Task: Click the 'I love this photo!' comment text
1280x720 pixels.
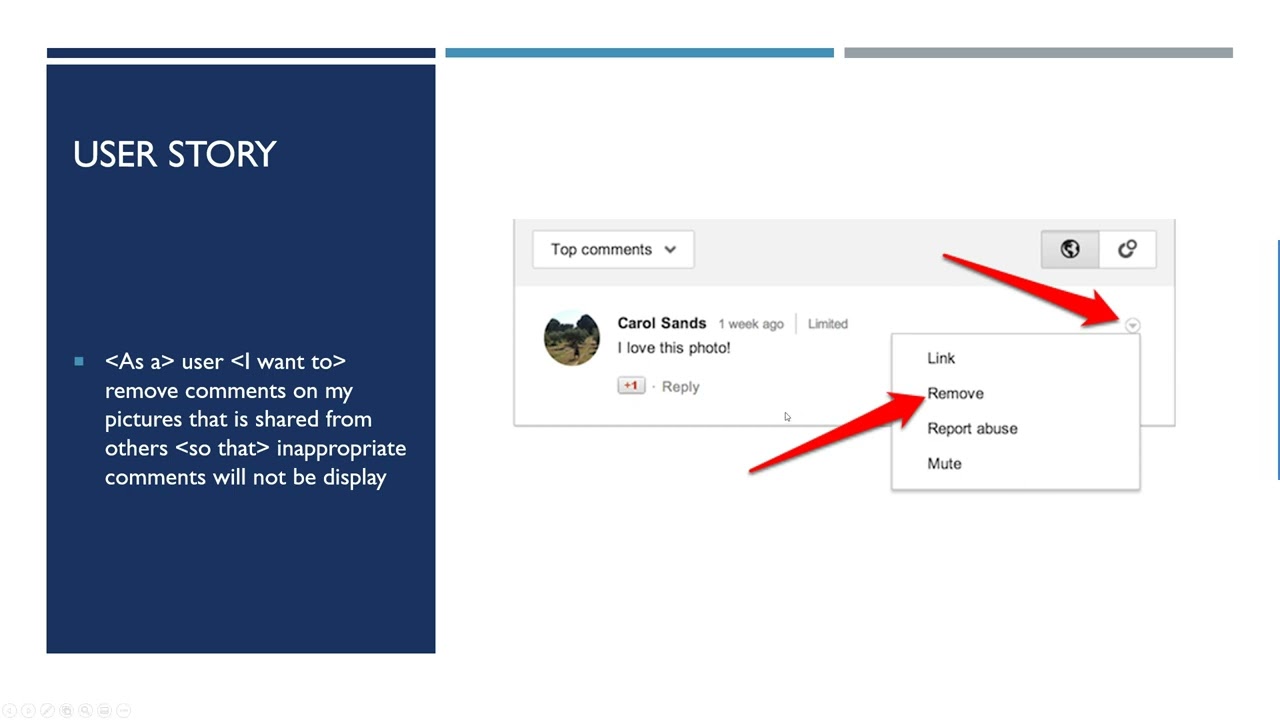Action: click(674, 348)
